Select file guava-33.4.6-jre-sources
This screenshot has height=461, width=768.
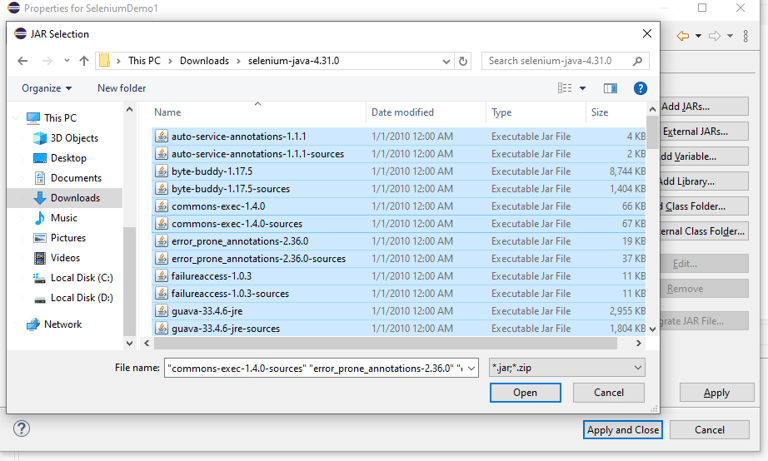[225, 329]
